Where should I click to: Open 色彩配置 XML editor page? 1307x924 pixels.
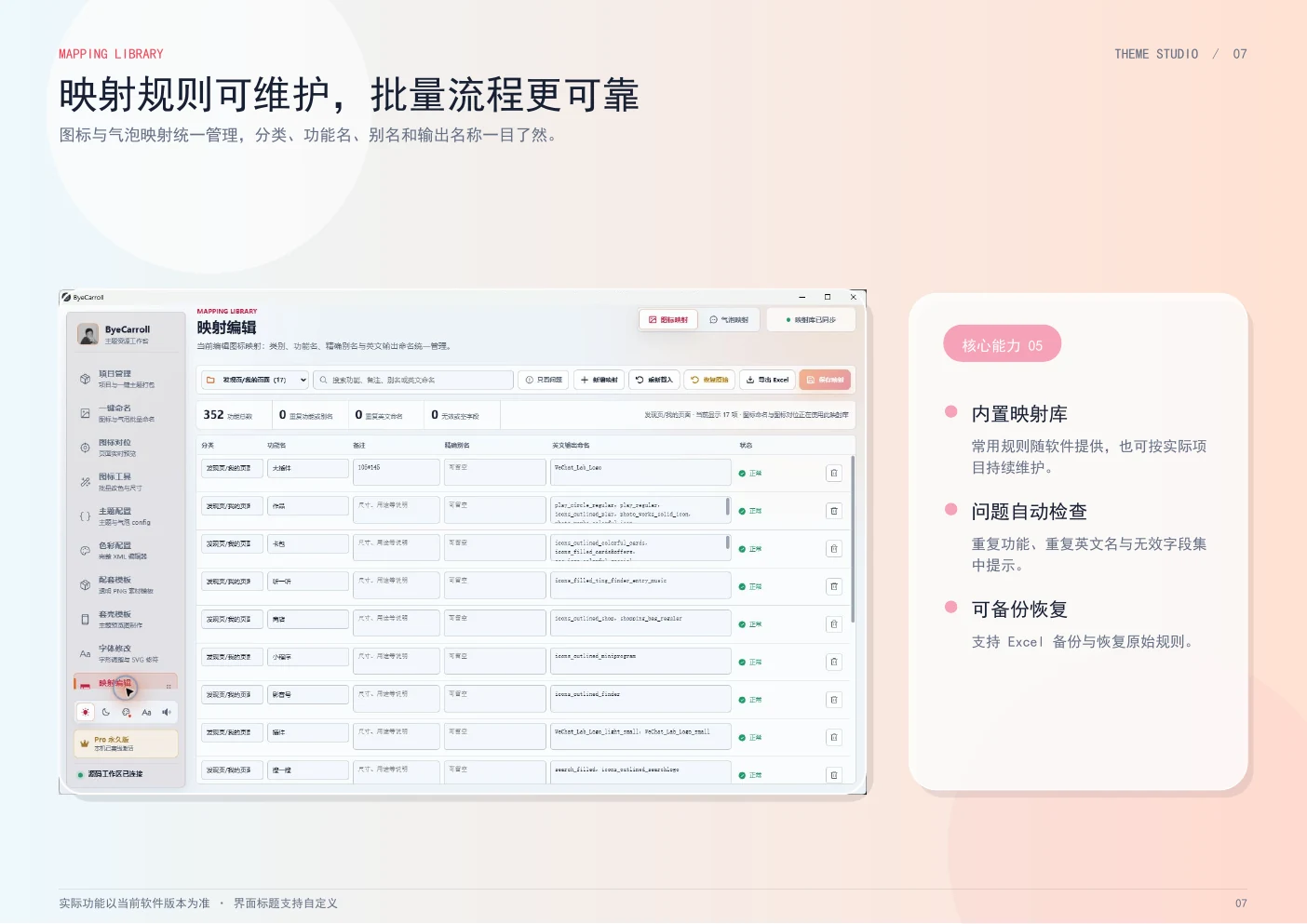(x=126, y=551)
